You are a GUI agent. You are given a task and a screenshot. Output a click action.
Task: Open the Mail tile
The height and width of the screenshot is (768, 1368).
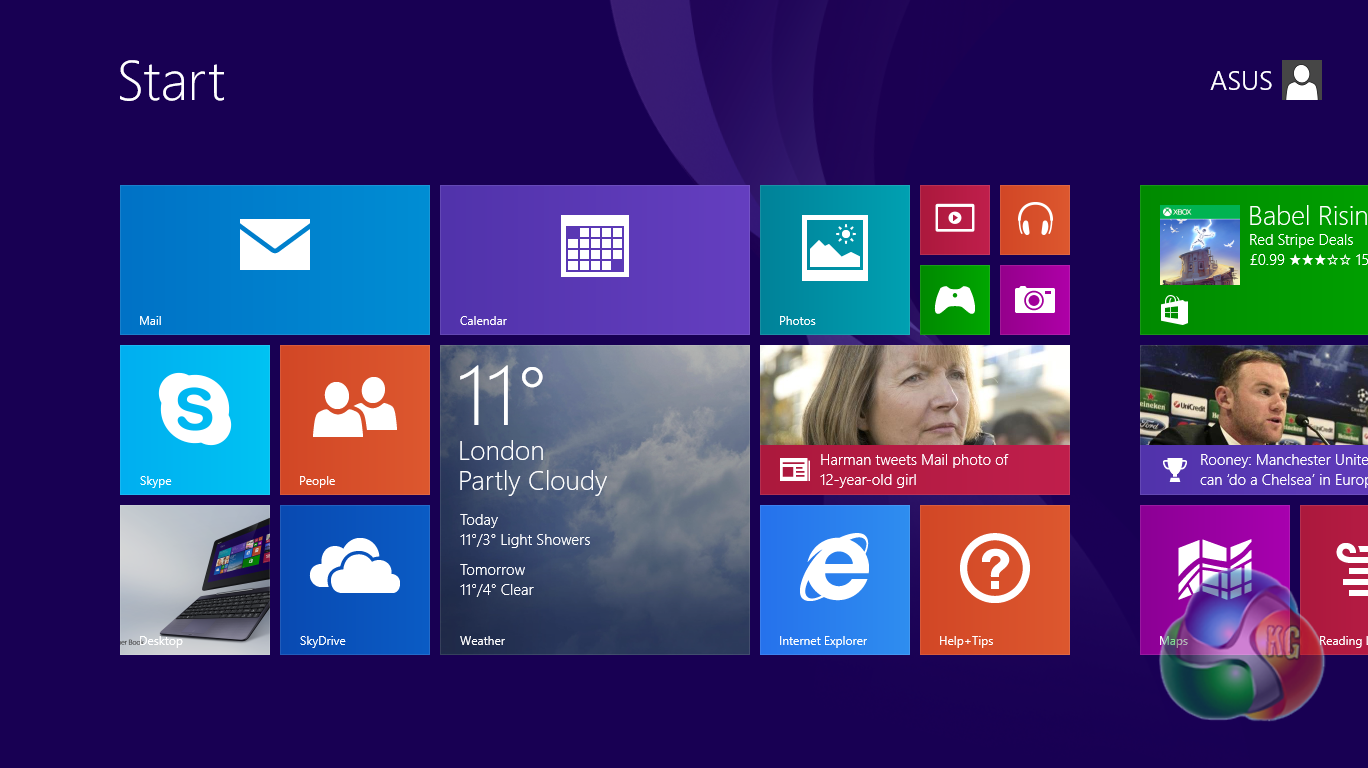[x=275, y=260]
